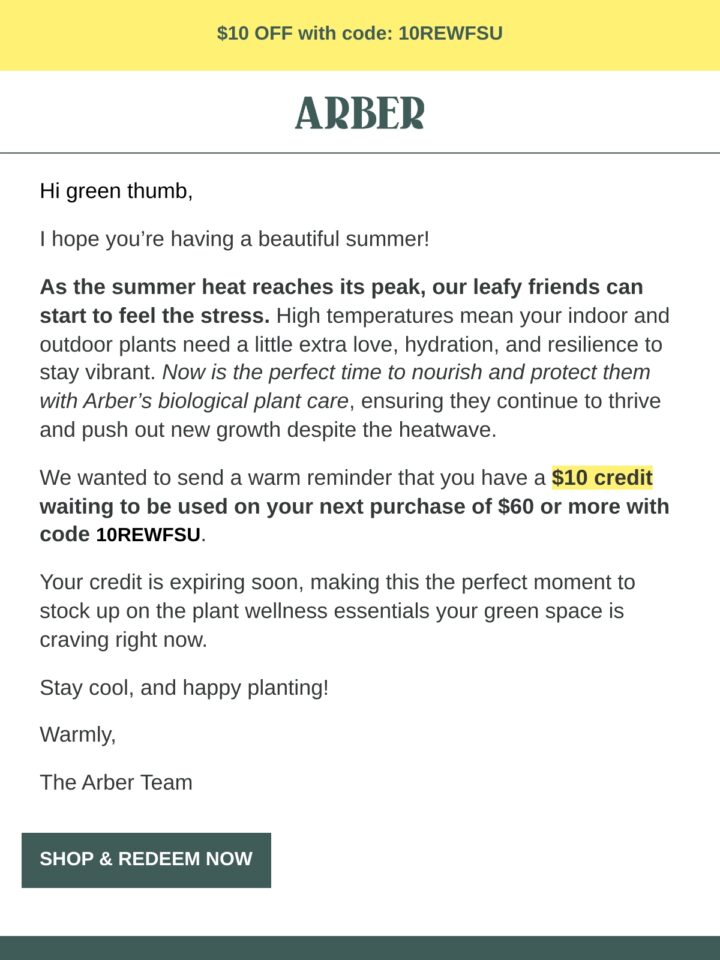
Task: Click 'The Arber Team' signature
Action: pos(116,782)
